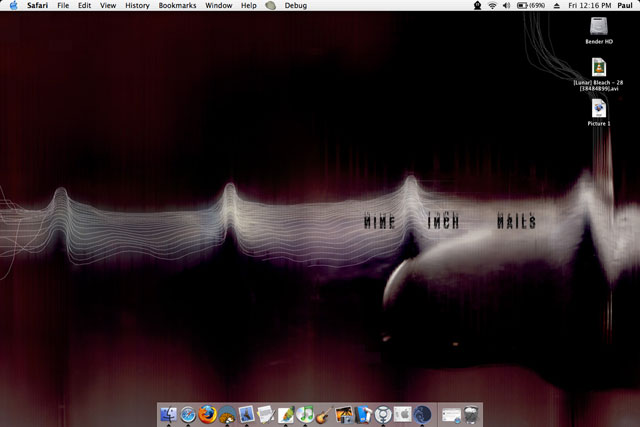The width and height of the screenshot is (640, 427).
Task: Click the Paul user account menu
Action: 625,6
